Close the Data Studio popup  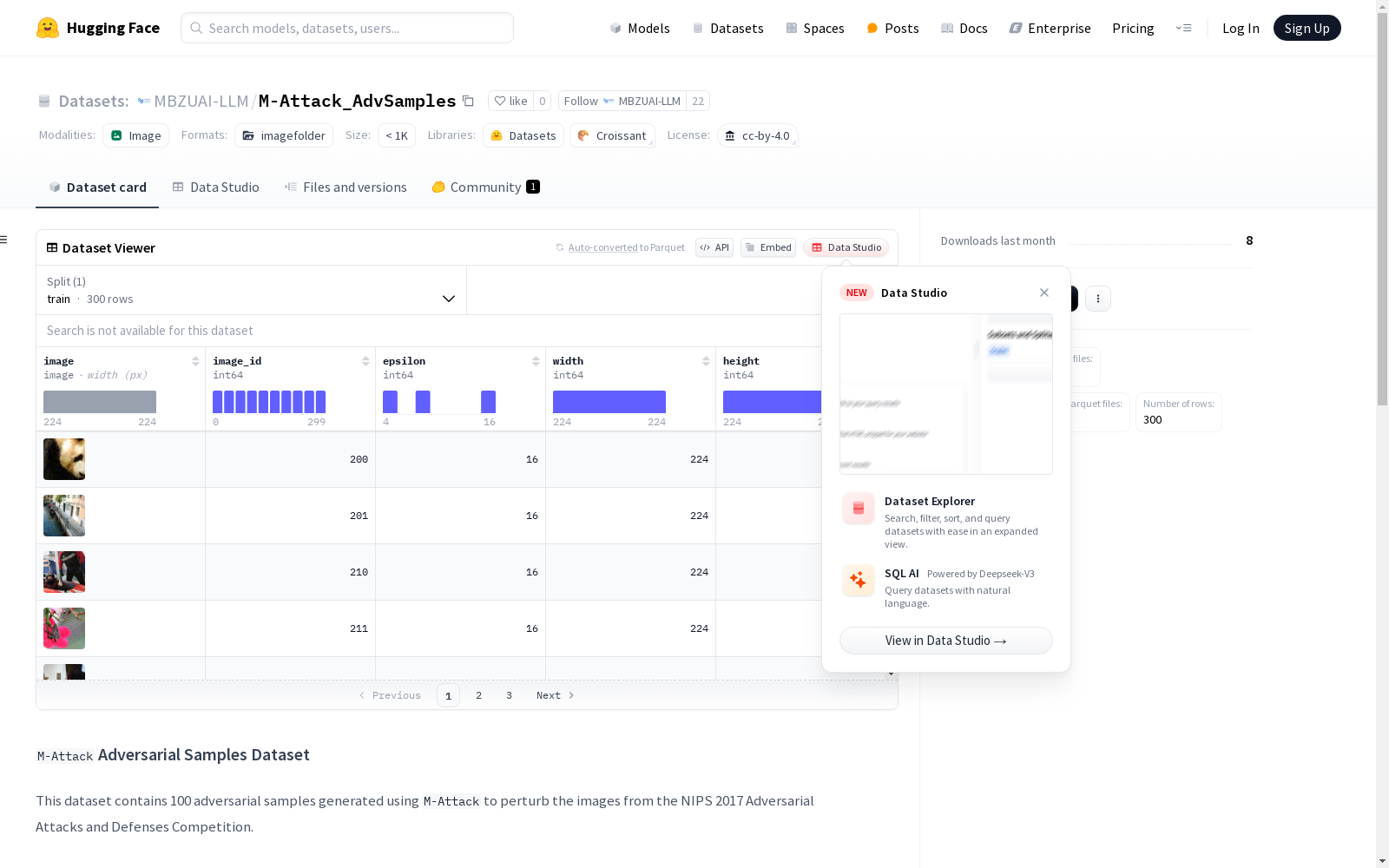pos(1044,293)
